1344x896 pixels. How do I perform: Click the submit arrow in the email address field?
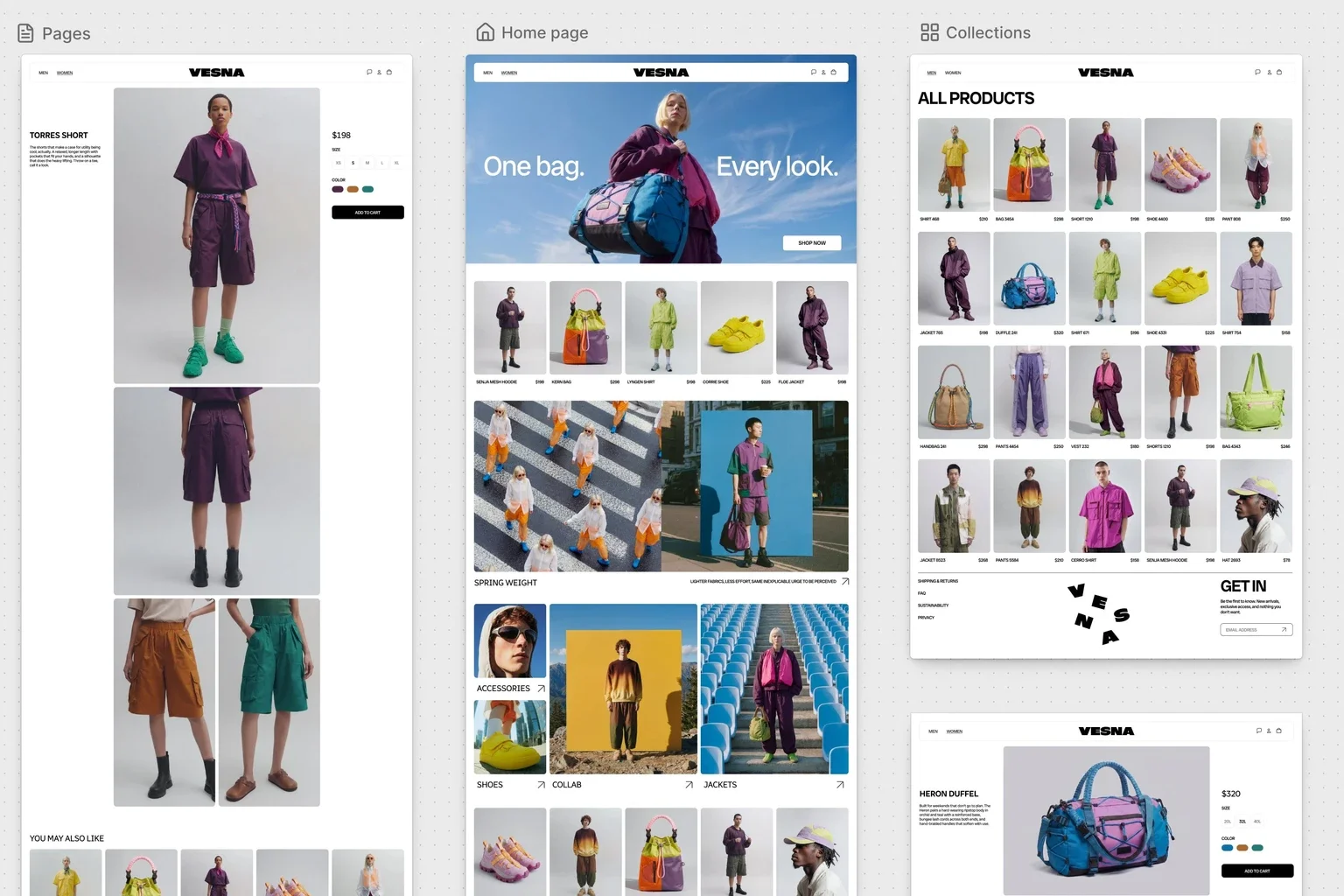coord(1284,630)
